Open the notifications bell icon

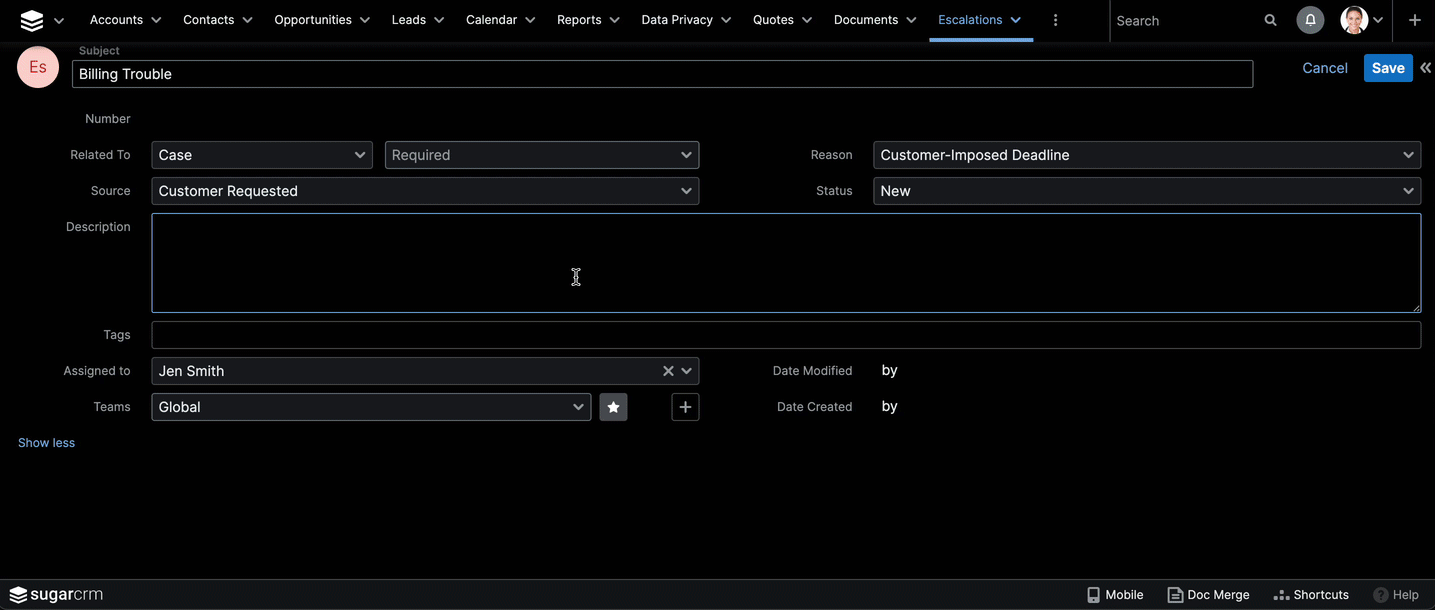[x=1310, y=20]
